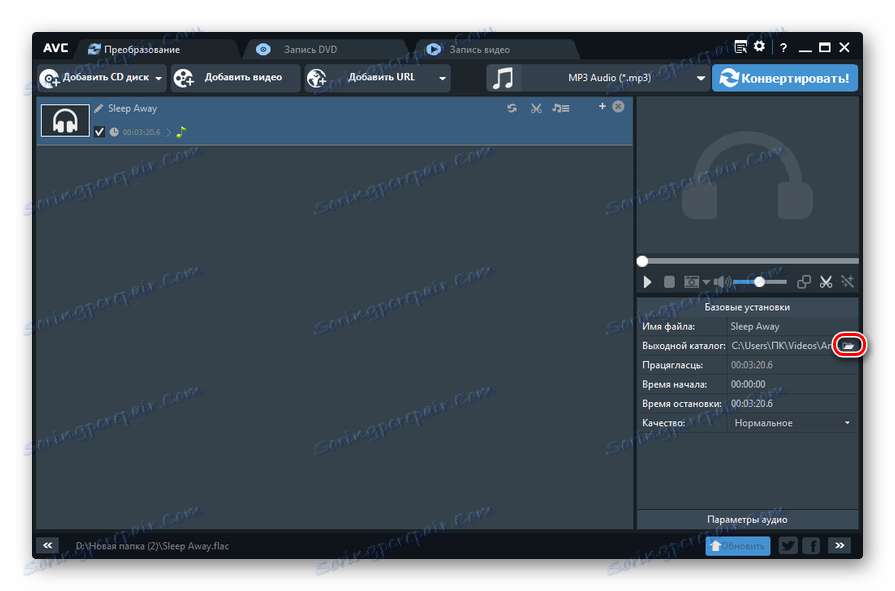Collapse the Базовые установки section
Viewport: 895px width, 591px height.
tap(747, 307)
